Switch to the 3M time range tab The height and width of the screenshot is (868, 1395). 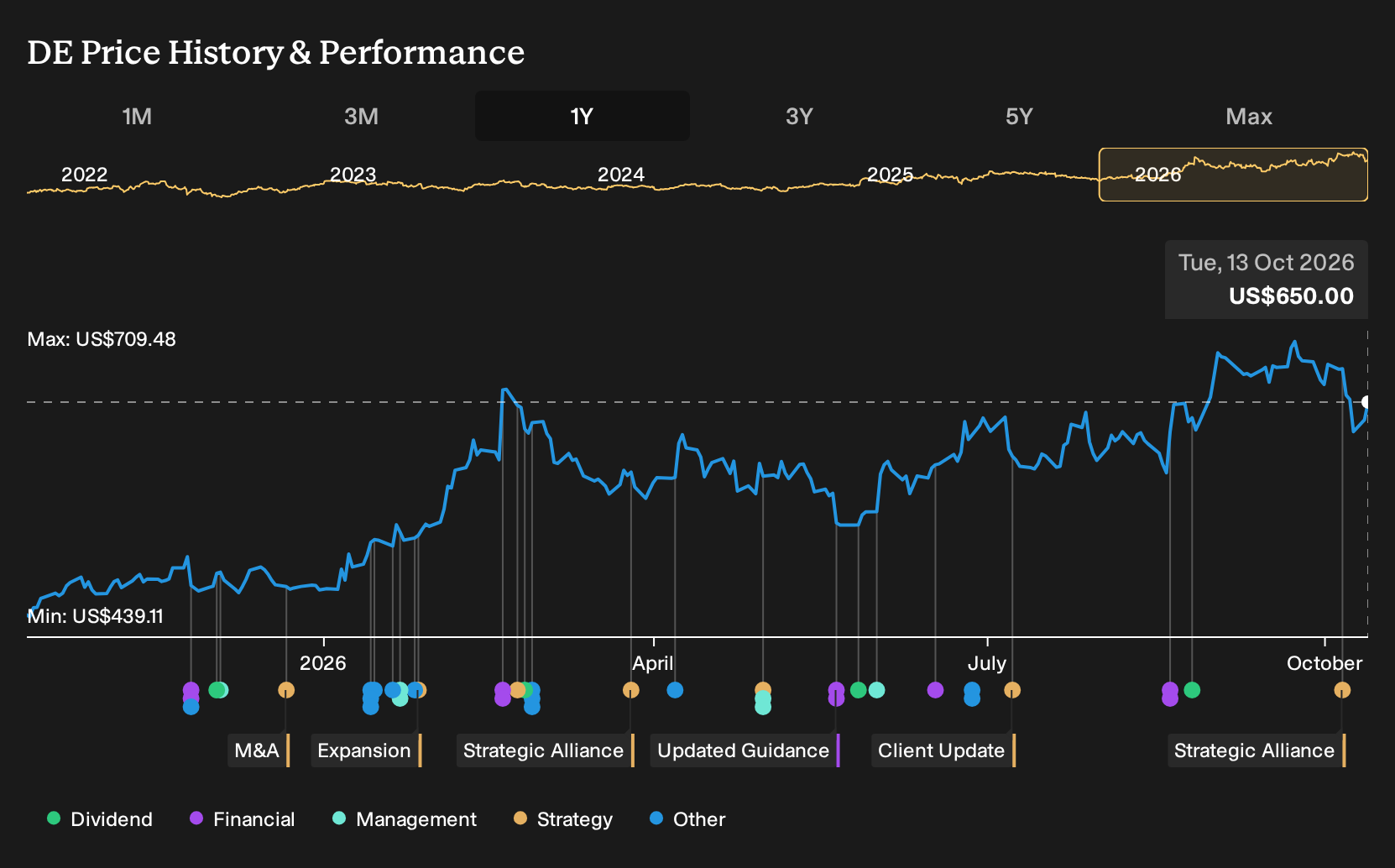point(361,116)
